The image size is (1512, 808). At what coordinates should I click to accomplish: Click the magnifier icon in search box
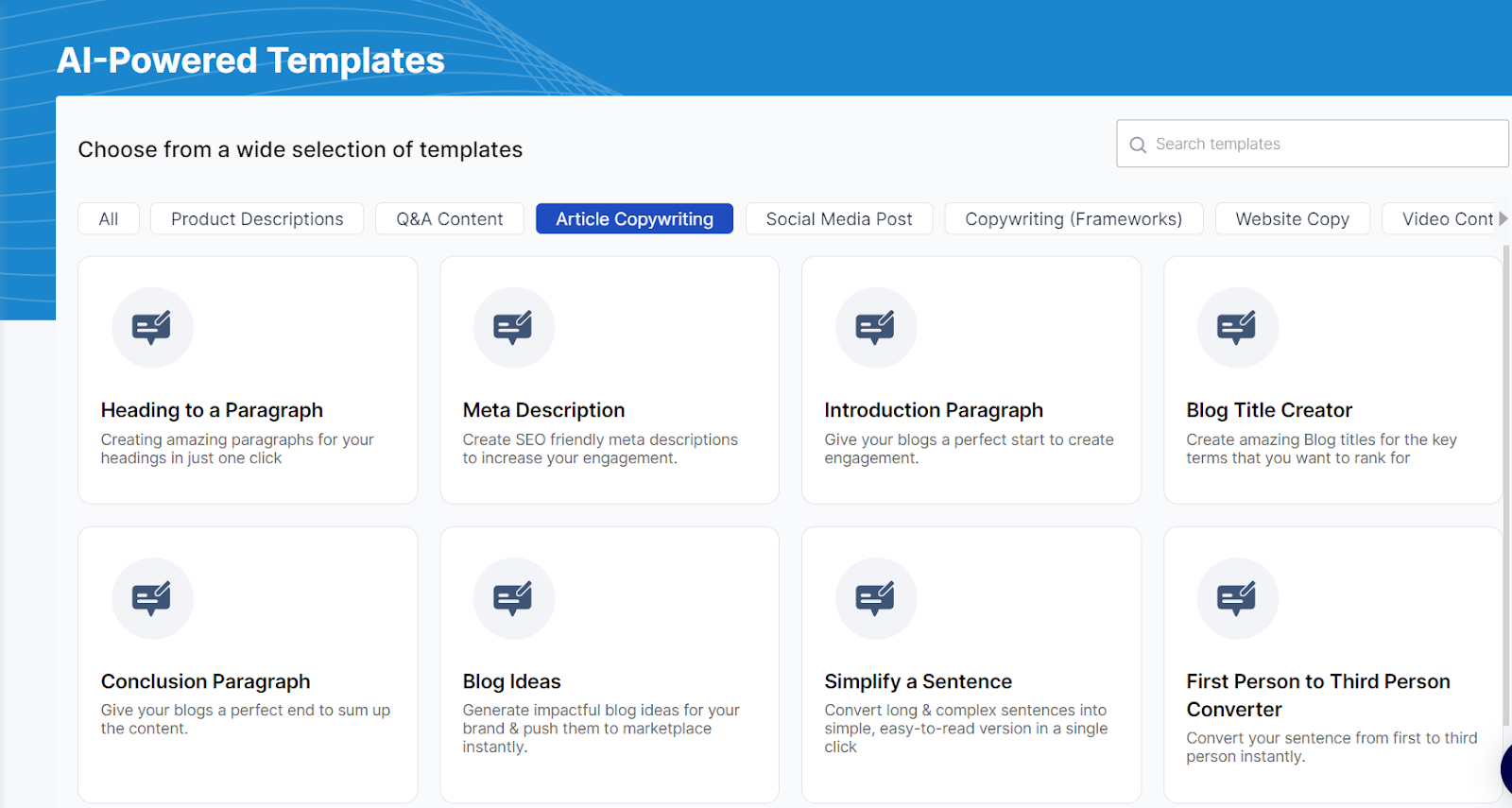pyautogui.click(x=1138, y=145)
